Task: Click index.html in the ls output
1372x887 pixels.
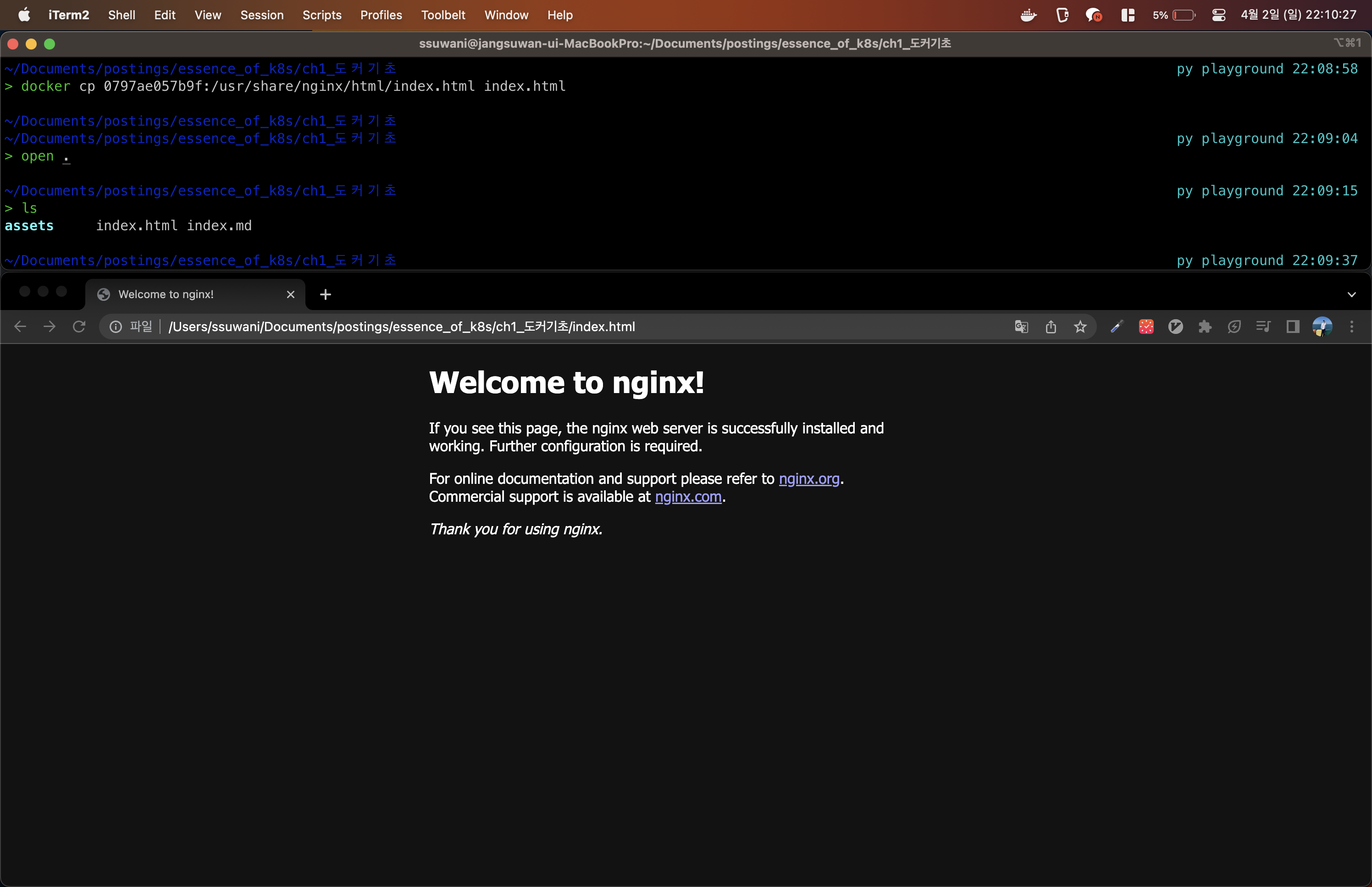Action: click(x=137, y=226)
